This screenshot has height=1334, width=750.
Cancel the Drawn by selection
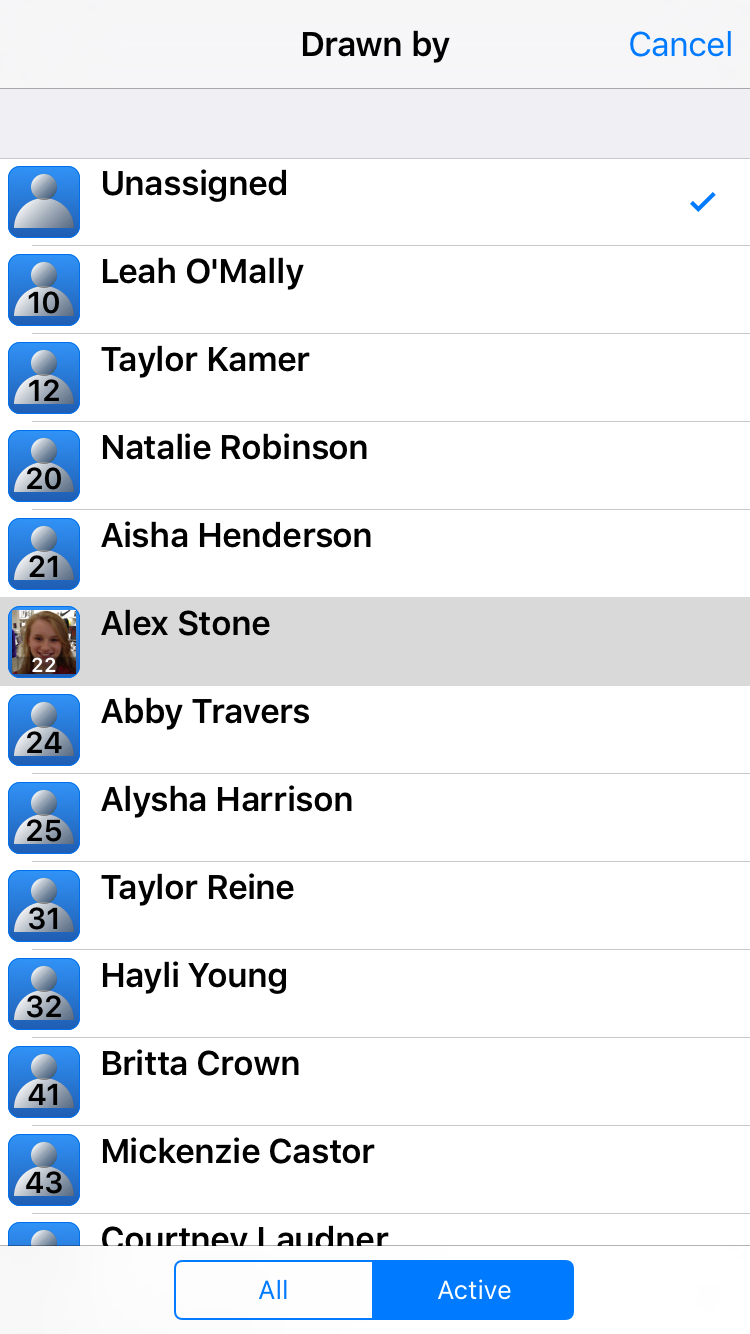[x=680, y=45]
